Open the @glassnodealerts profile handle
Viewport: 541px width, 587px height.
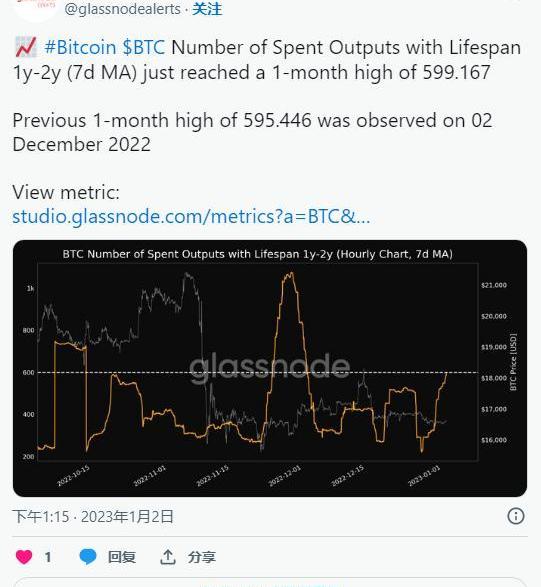[122, 9]
